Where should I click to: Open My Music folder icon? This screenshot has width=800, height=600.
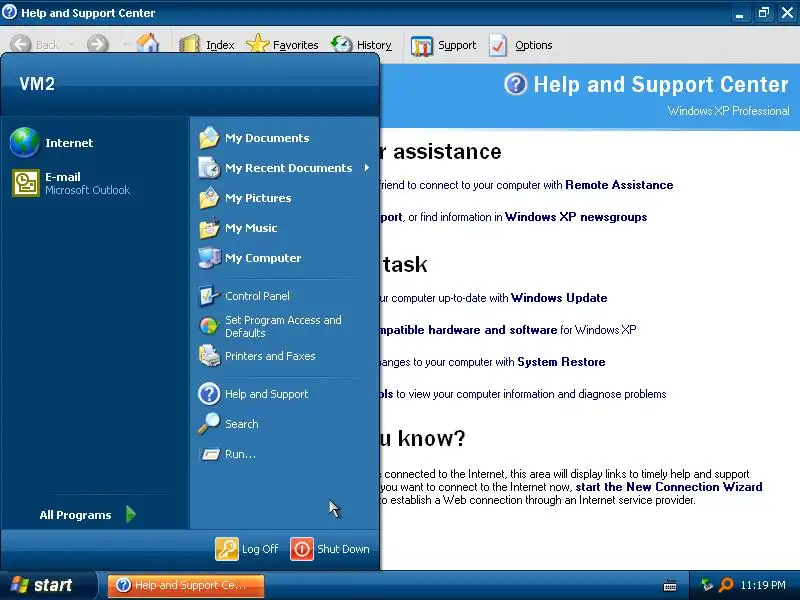(x=209, y=228)
